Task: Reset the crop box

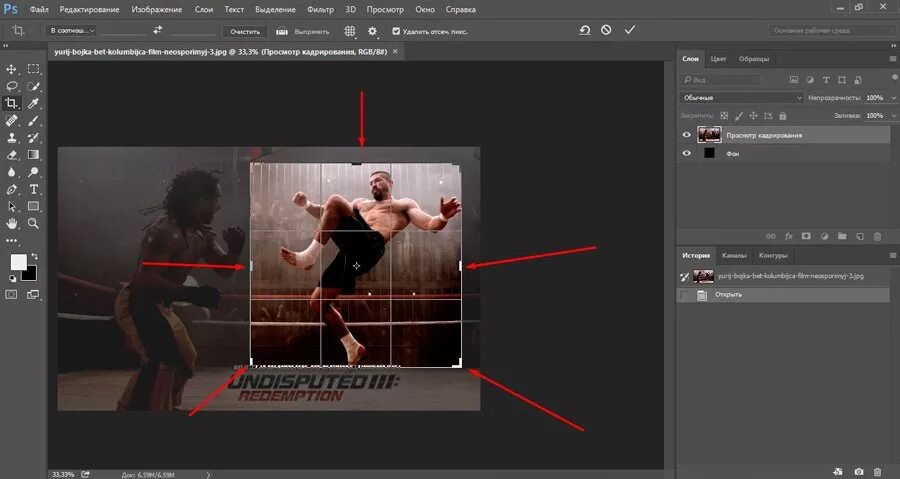Action: [585, 30]
